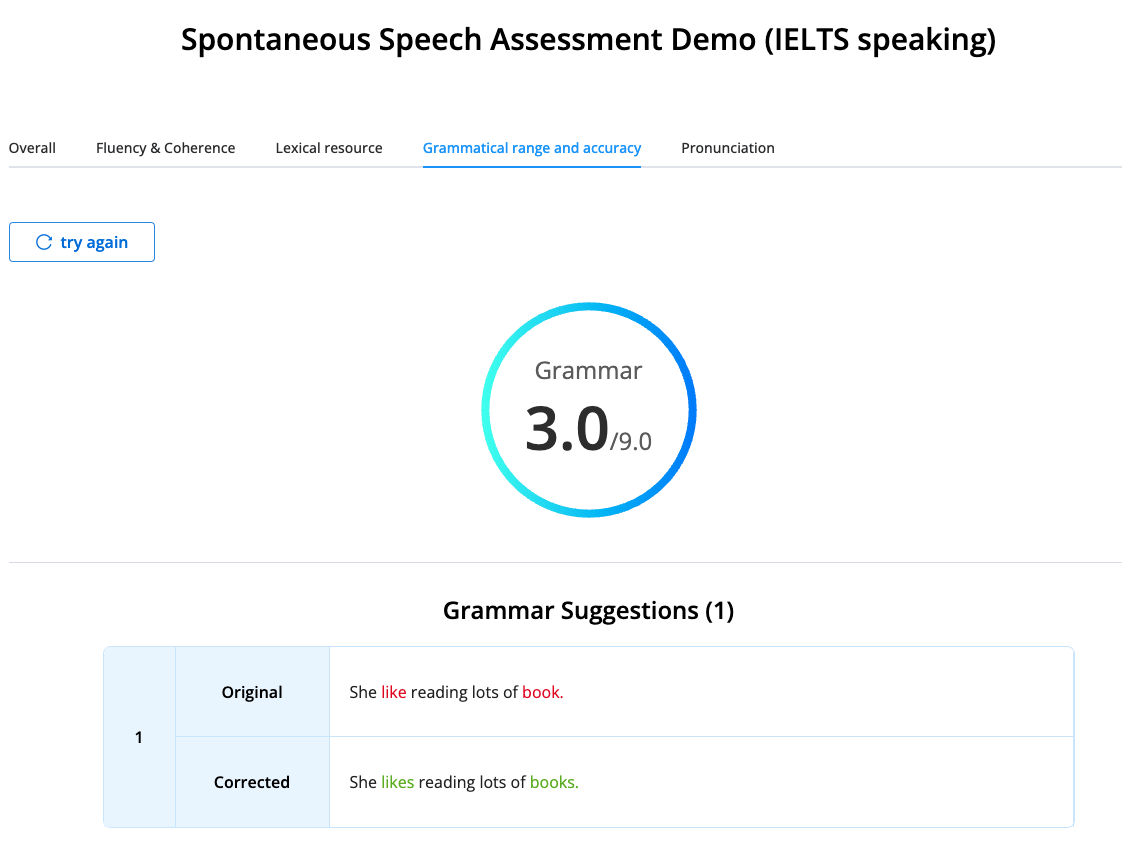Image resolution: width=1122 pixels, height=845 pixels.
Task: Click the Grammar label inside the circle
Action: 588,371
